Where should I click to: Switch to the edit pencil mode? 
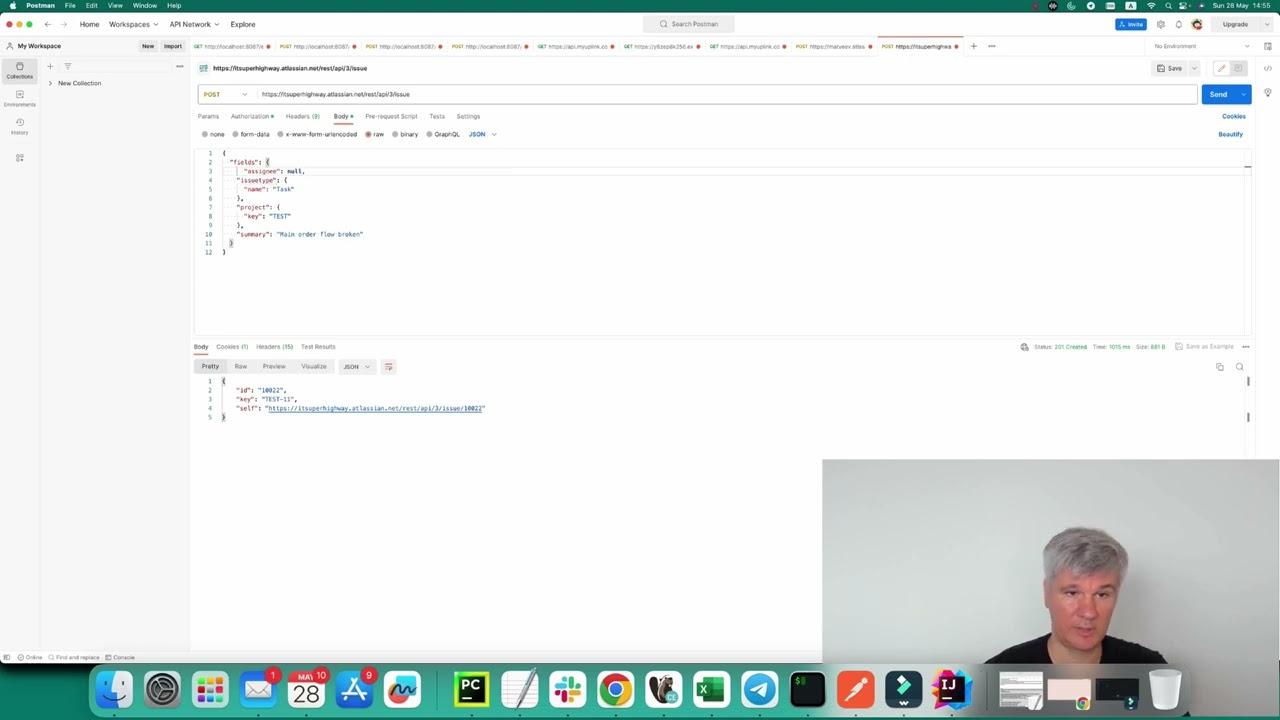tap(1221, 68)
